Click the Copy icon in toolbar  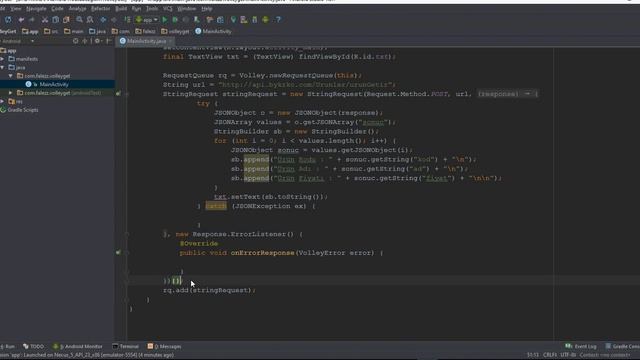(56, 20)
